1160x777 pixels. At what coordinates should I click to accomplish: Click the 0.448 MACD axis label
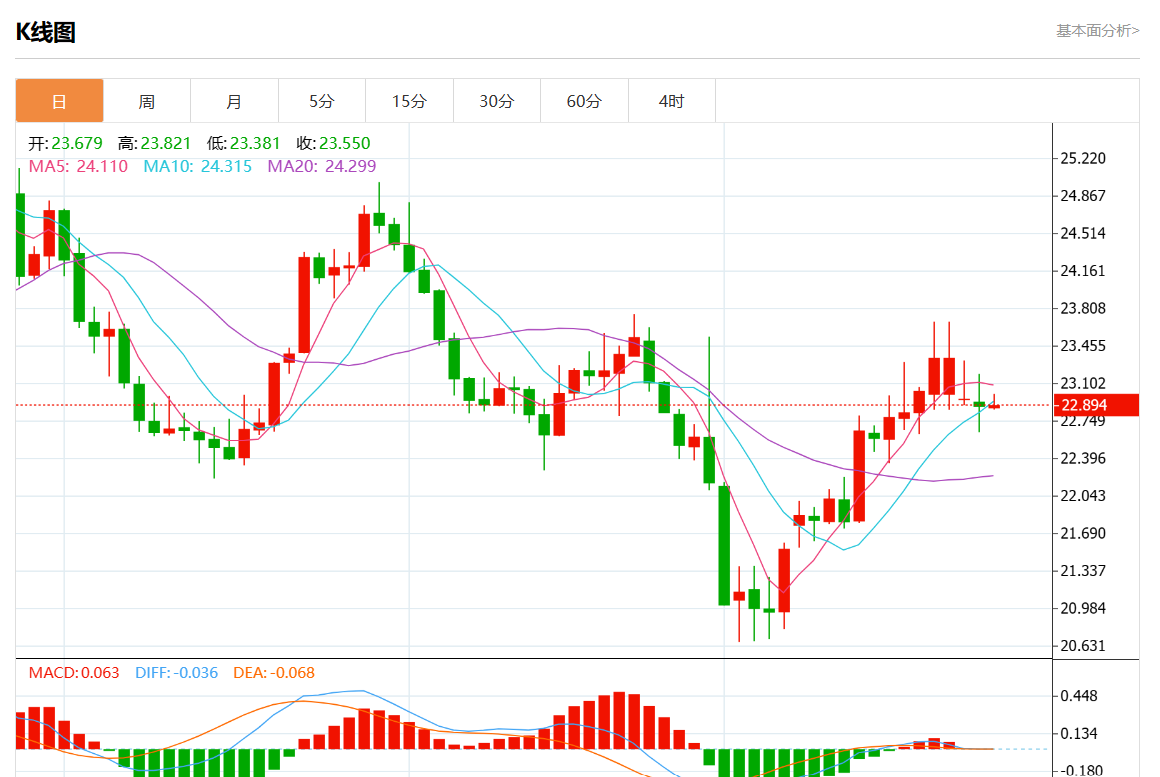[1079, 696]
